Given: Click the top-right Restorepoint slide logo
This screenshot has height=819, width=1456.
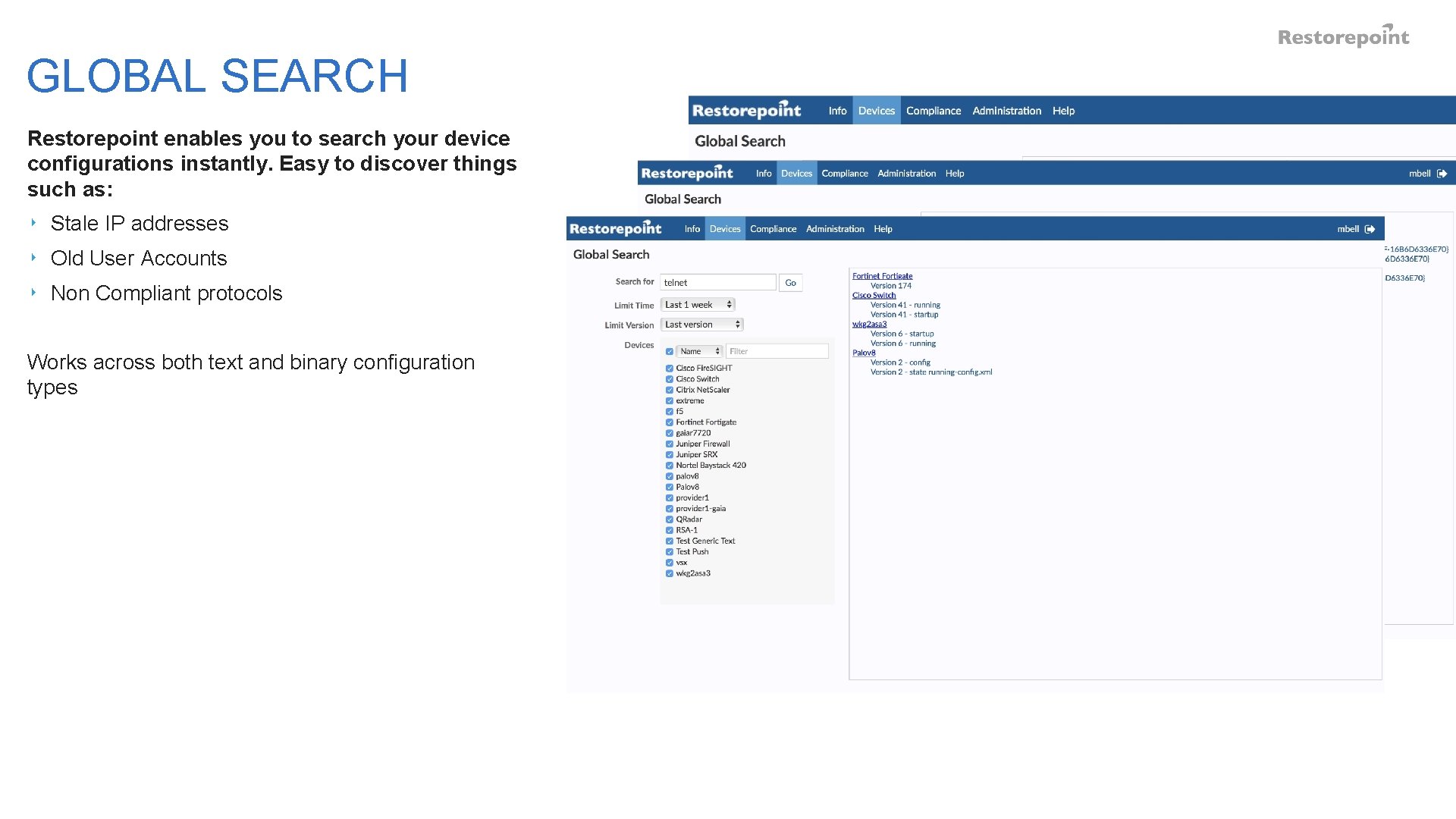Looking at the screenshot, I should (x=1343, y=36).
